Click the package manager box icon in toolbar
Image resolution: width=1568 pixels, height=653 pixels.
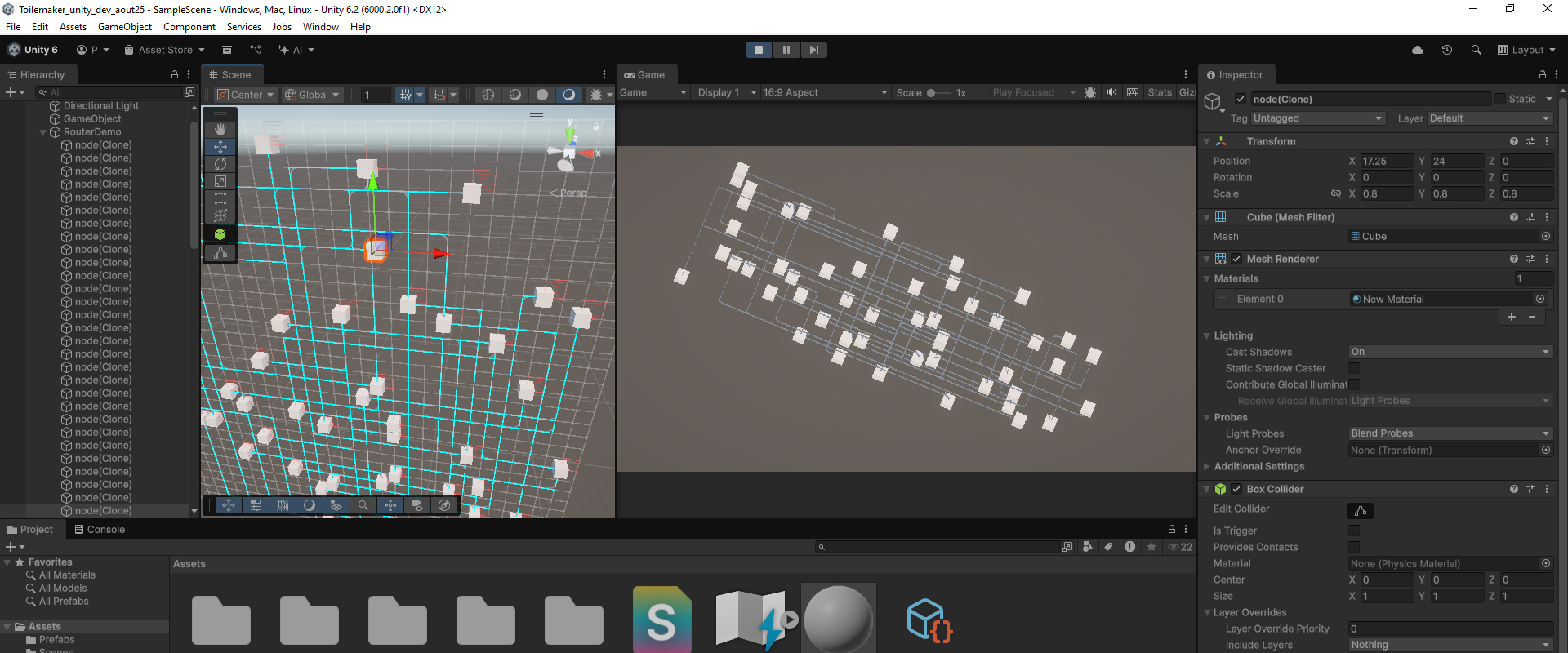227,50
